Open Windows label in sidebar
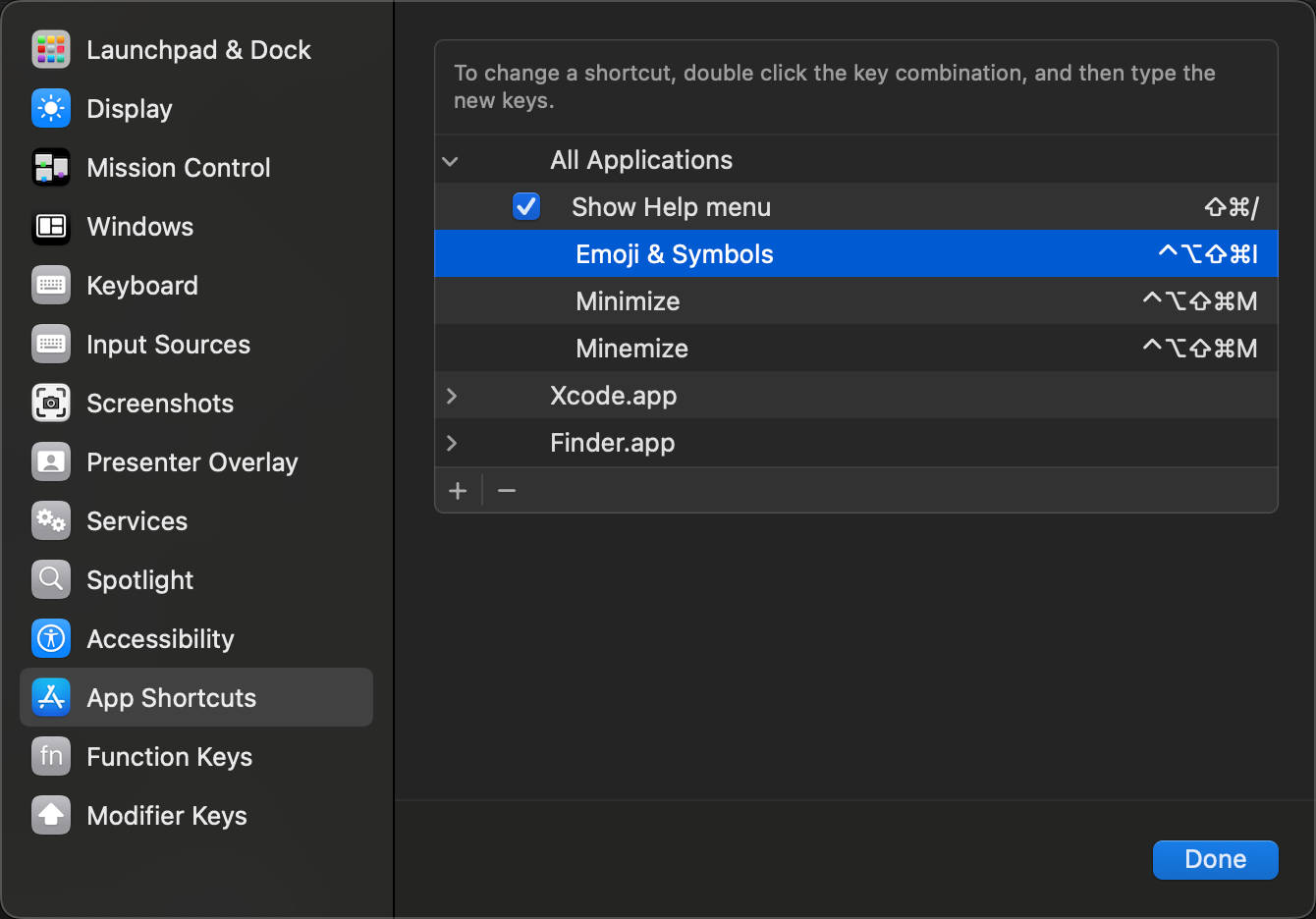This screenshot has height=919, width=1316. click(140, 227)
